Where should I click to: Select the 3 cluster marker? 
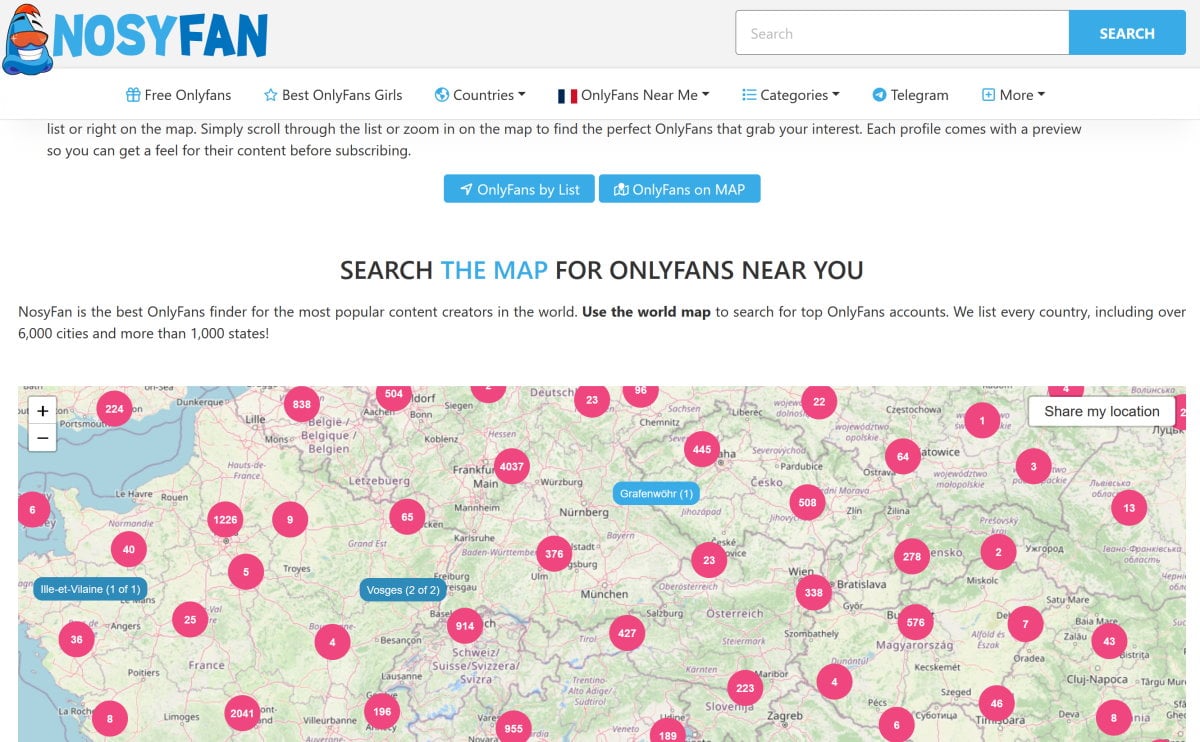coord(1033,465)
